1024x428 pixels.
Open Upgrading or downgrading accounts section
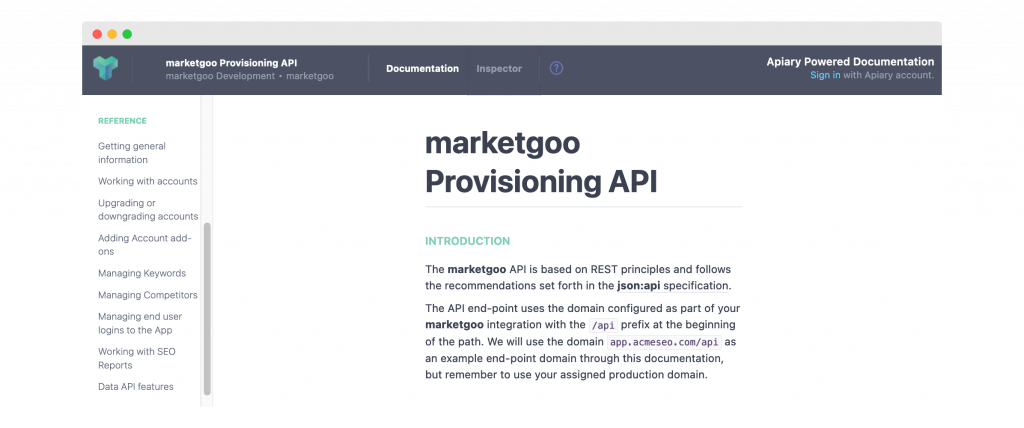[x=148, y=210]
